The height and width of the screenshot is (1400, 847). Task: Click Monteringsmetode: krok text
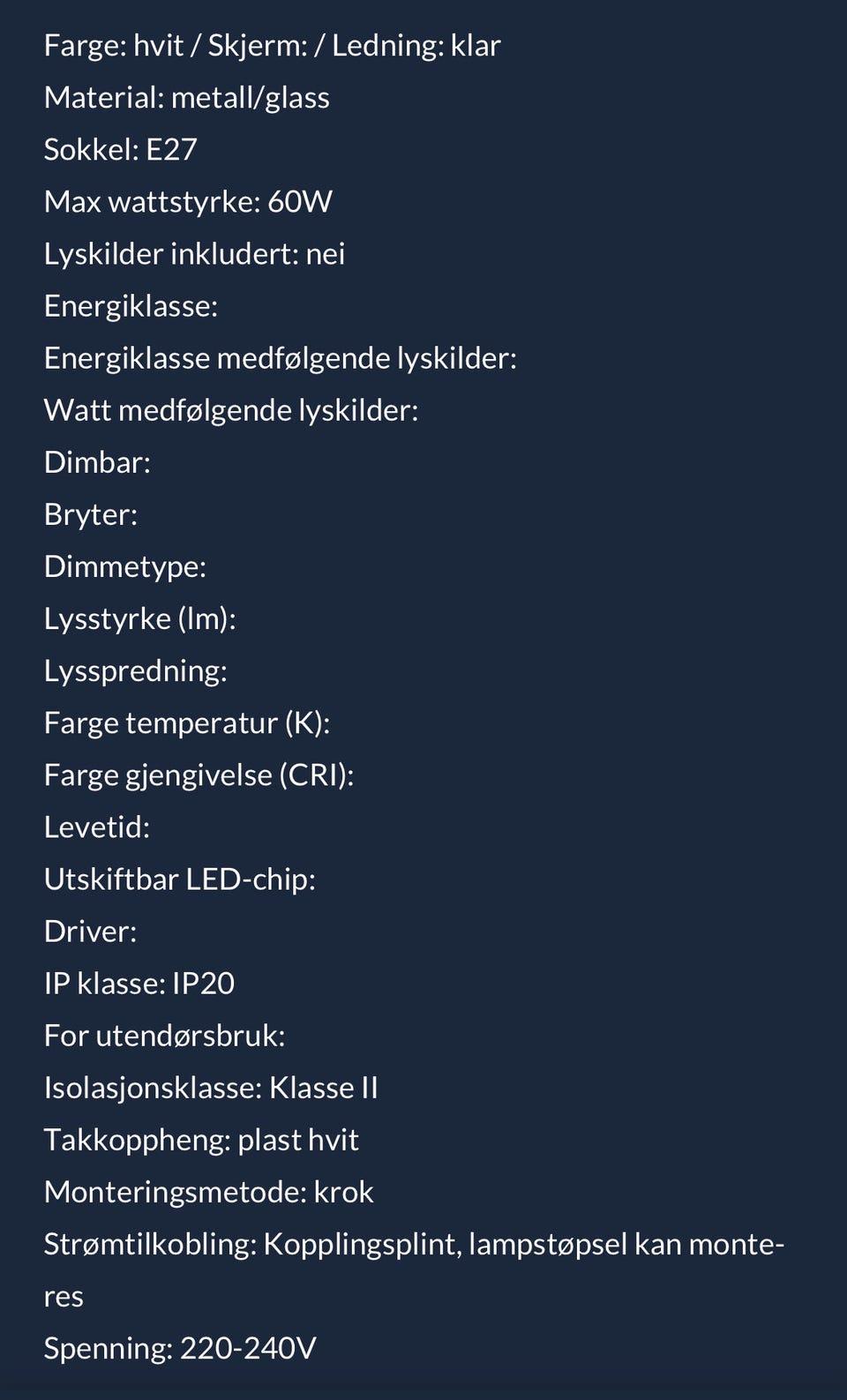coord(209,1192)
